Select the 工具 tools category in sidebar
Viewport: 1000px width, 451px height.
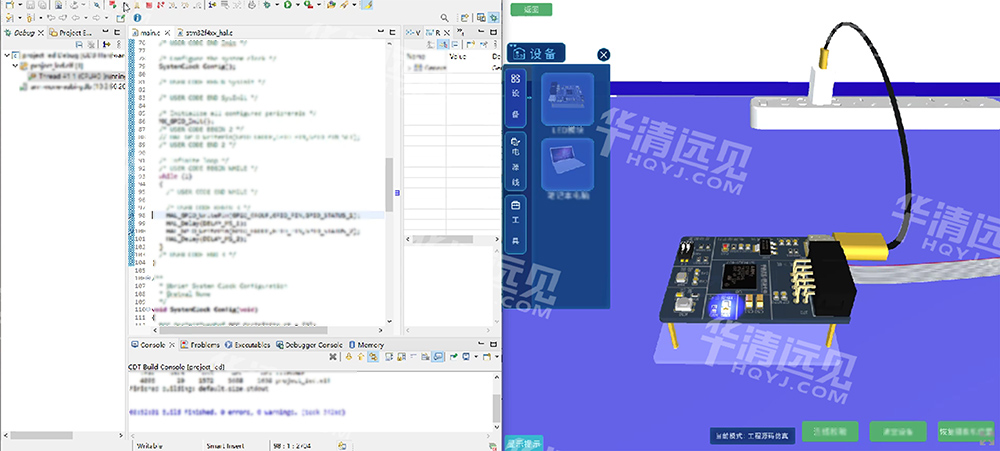click(515, 222)
